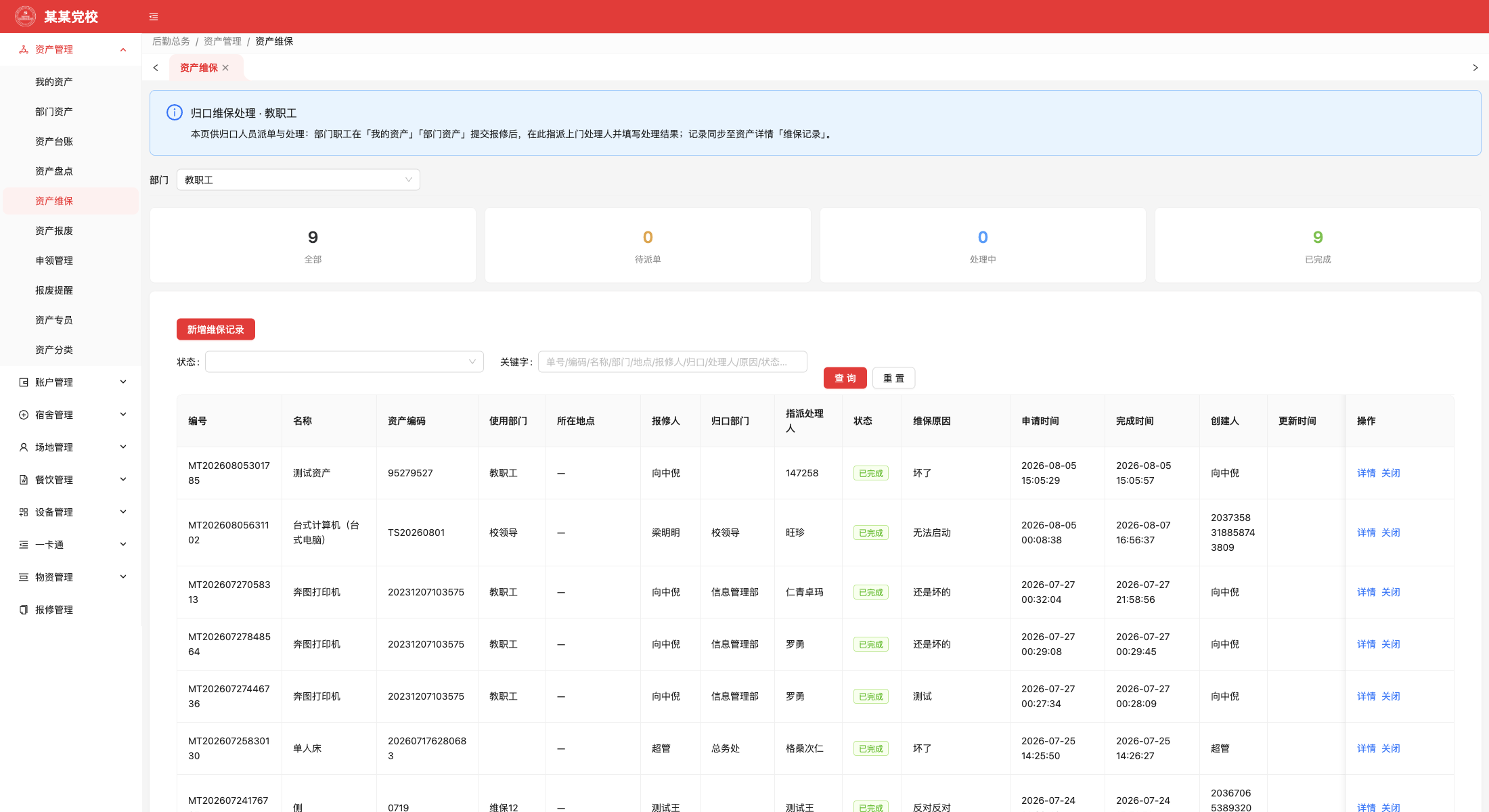
Task: Close the 资产维保 tab with X
Action: [x=225, y=68]
